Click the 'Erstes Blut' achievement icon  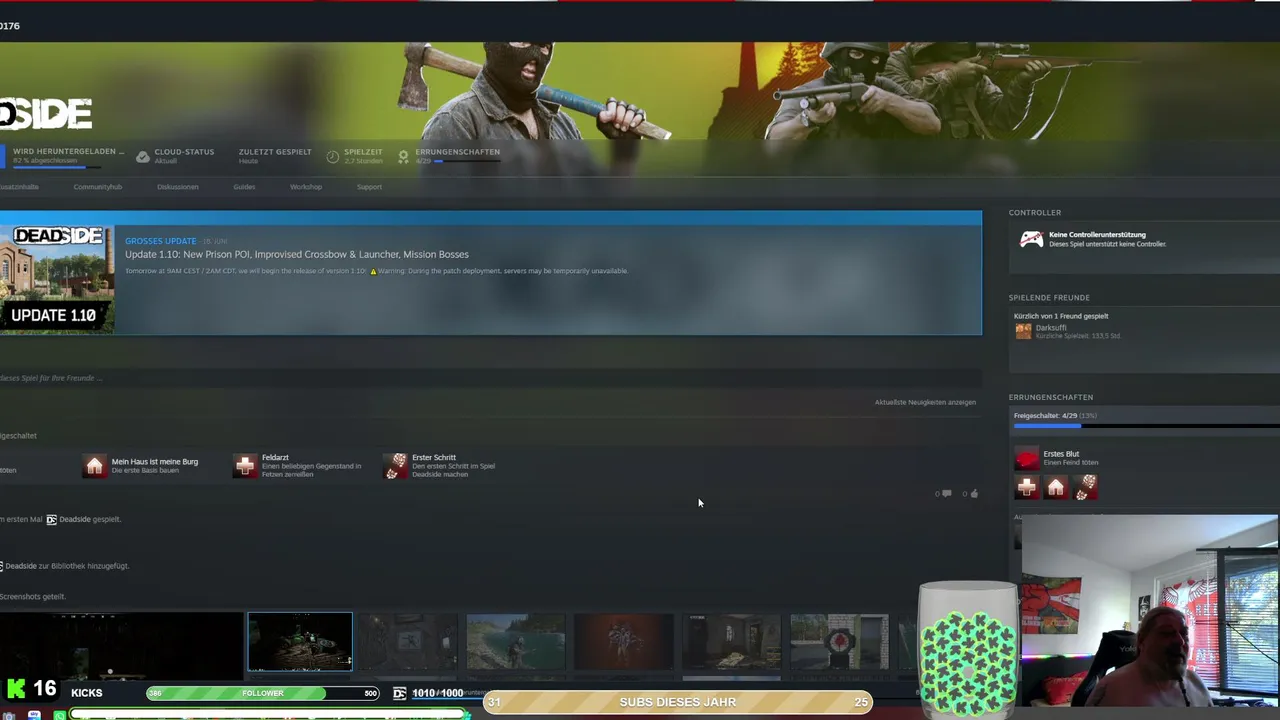tap(1027, 458)
